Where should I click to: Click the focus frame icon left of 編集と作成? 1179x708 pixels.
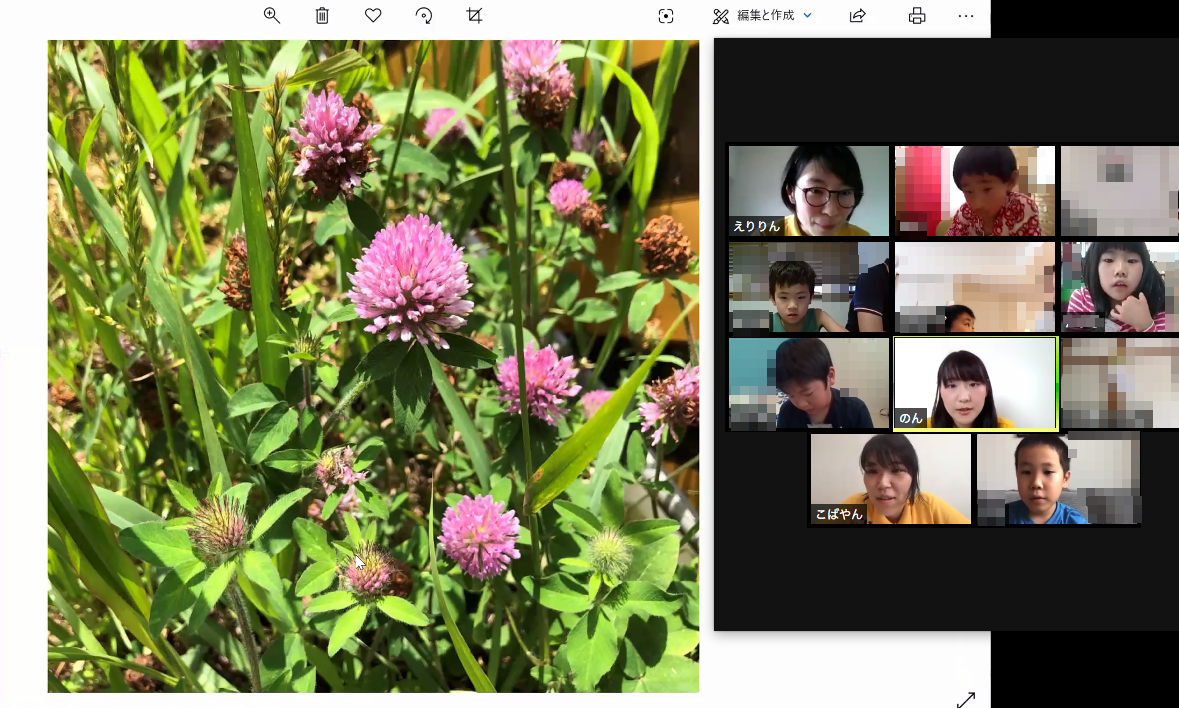coord(666,16)
